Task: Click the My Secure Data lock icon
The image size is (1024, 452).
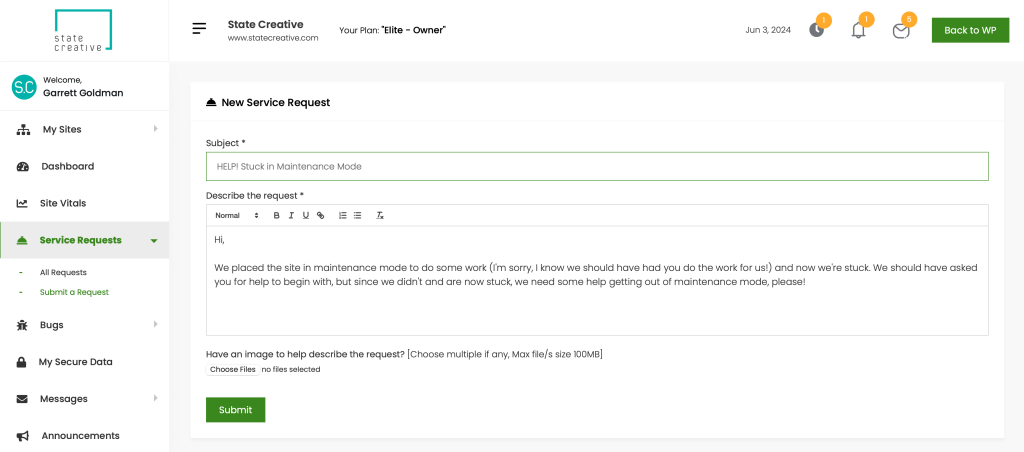Action: [22, 362]
